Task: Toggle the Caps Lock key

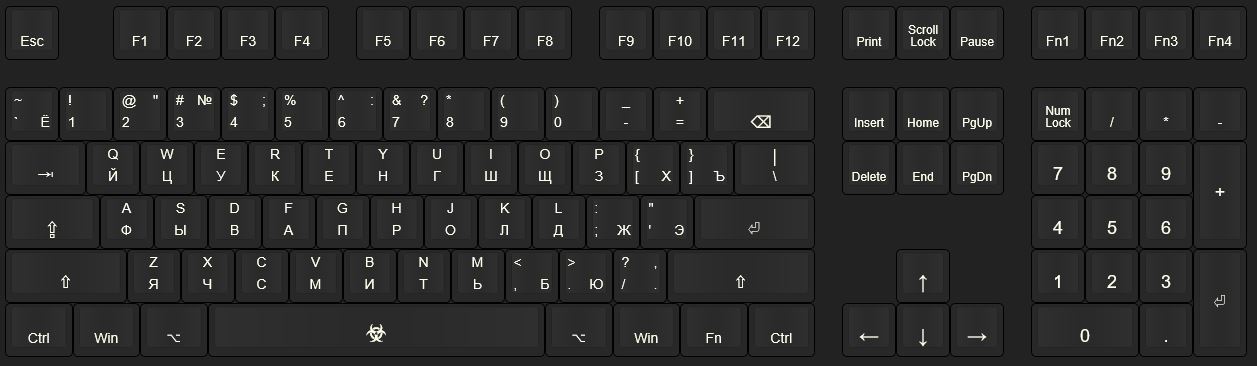Action: [x=53, y=223]
